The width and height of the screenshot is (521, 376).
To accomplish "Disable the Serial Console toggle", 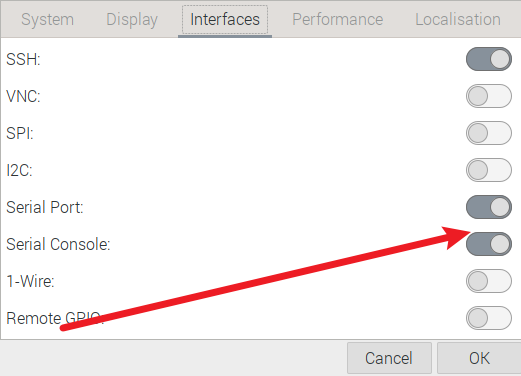I will (x=489, y=244).
